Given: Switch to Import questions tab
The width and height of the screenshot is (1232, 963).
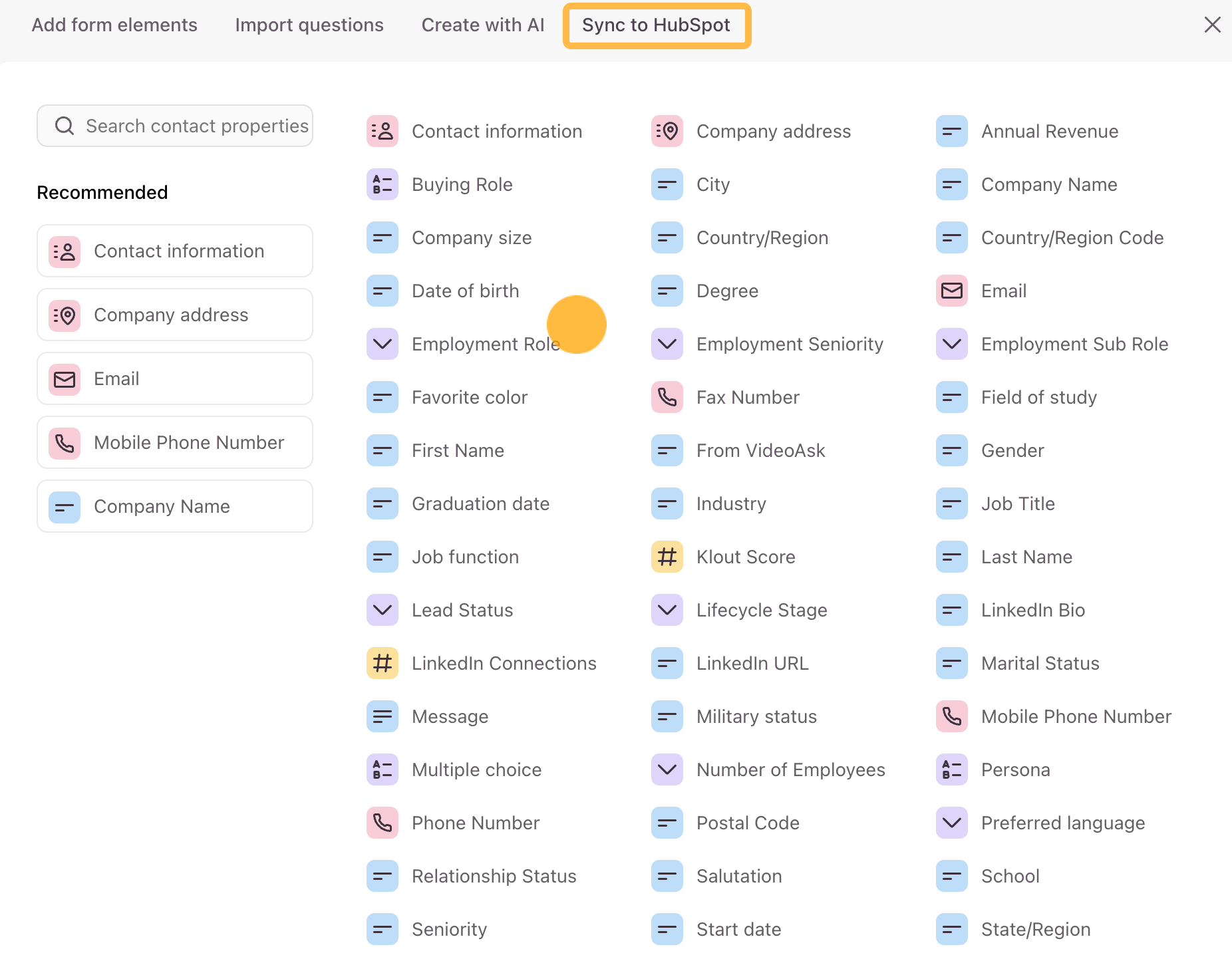Looking at the screenshot, I should click(309, 25).
